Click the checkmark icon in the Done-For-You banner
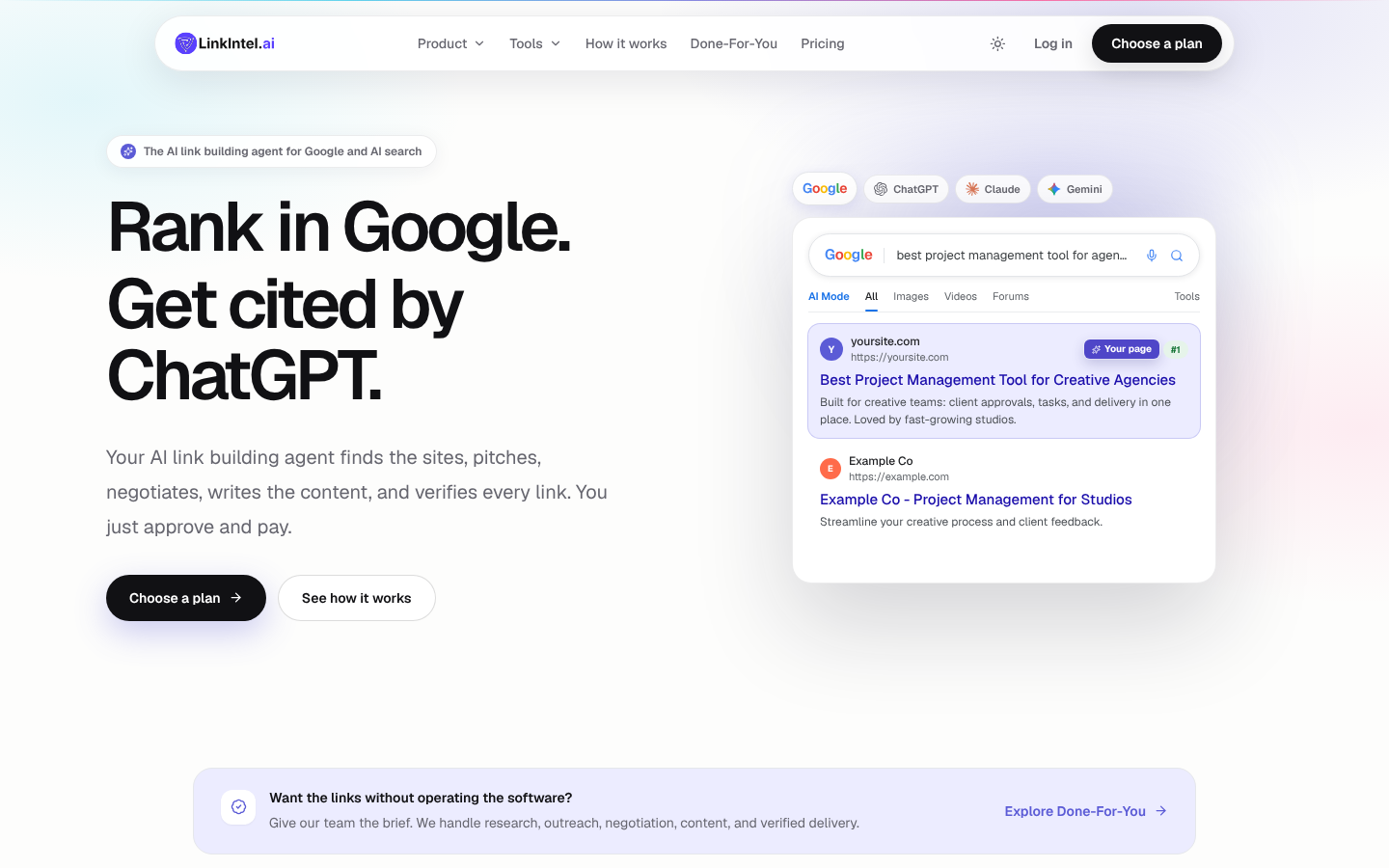This screenshot has height=868, width=1389. click(238, 807)
